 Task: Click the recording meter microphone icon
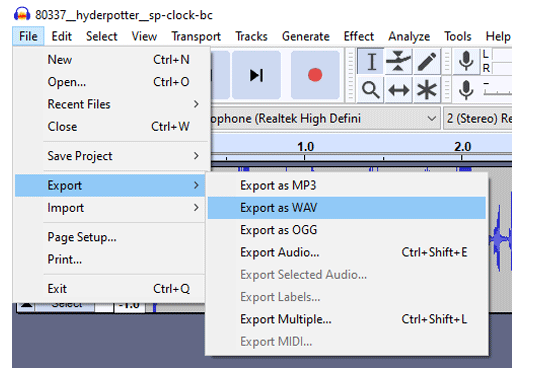click(x=466, y=61)
